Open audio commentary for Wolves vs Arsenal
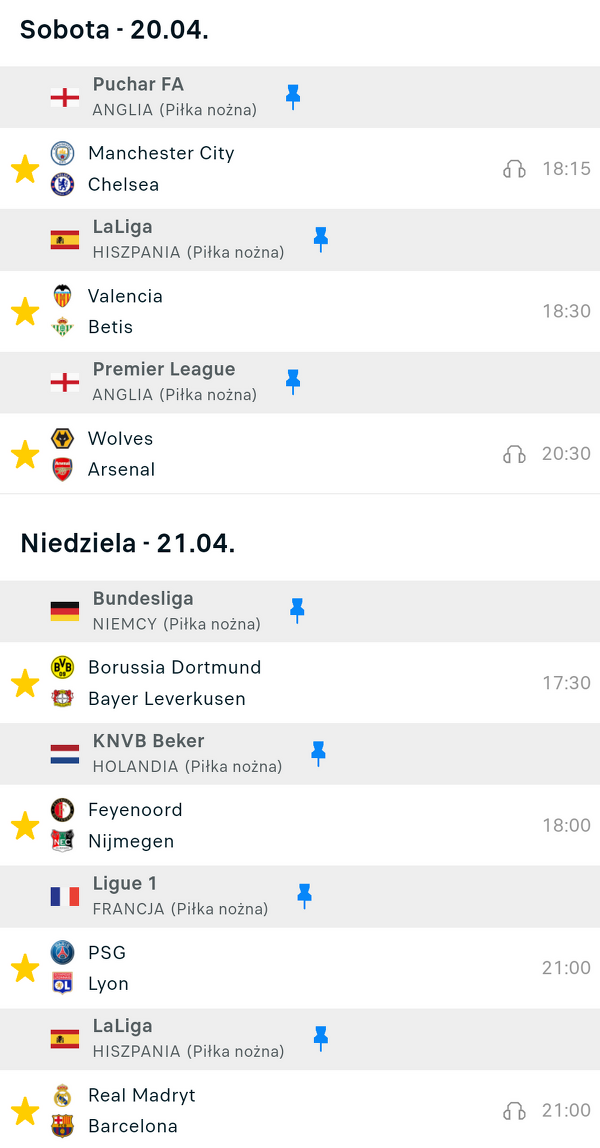 [x=514, y=454]
